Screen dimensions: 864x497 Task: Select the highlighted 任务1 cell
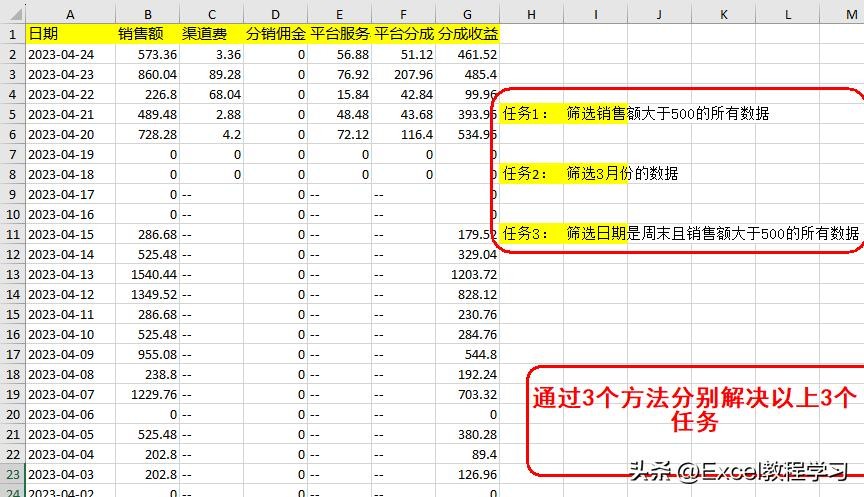pos(530,114)
